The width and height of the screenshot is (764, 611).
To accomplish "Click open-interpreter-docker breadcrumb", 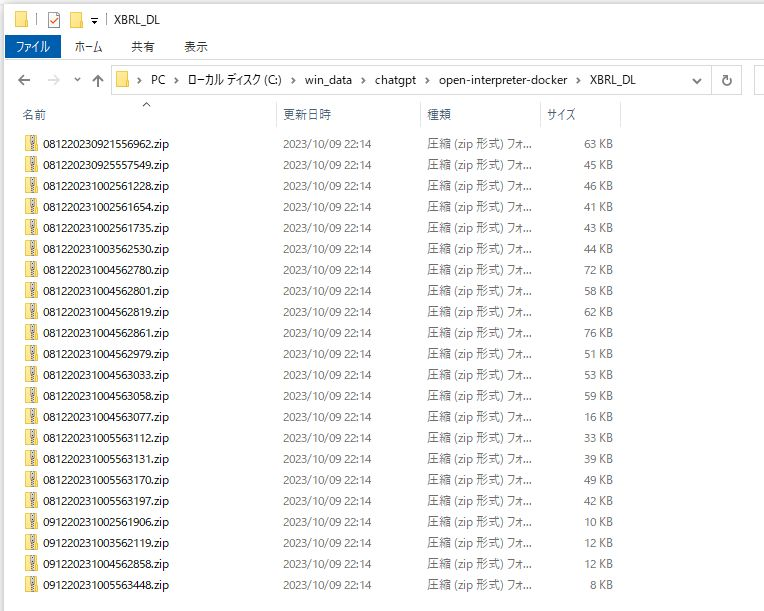I will point(503,80).
